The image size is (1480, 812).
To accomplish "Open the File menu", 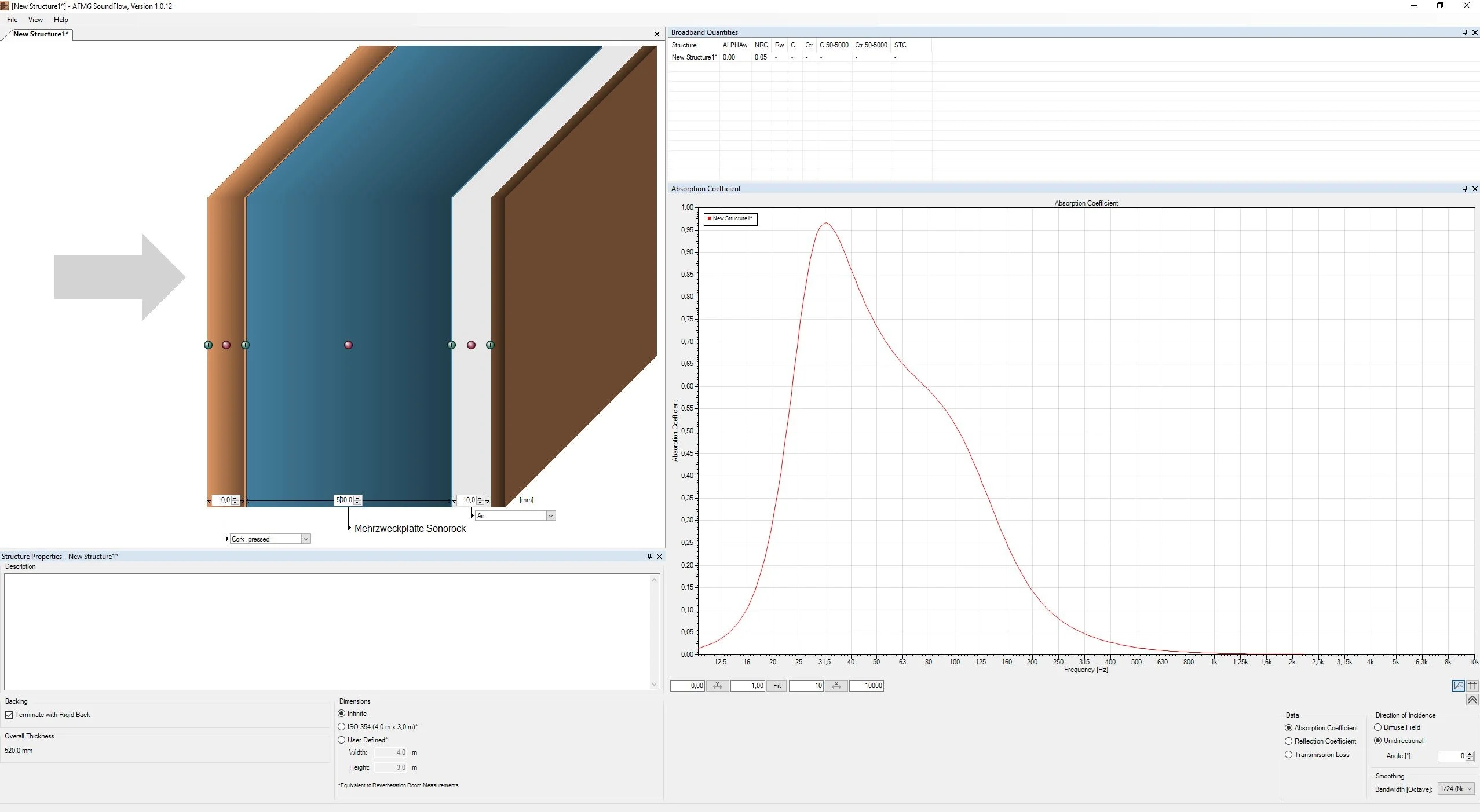I will coord(12,20).
